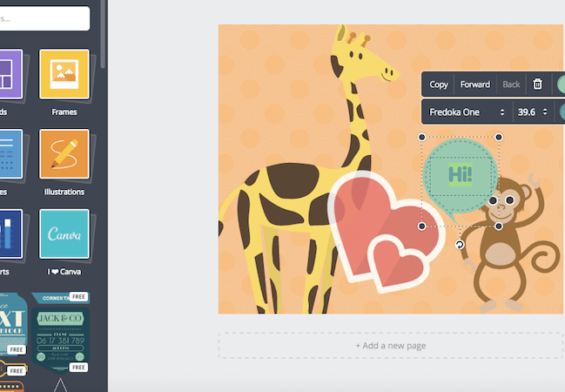
Task: Send element Back in layer order
Action: (x=511, y=84)
